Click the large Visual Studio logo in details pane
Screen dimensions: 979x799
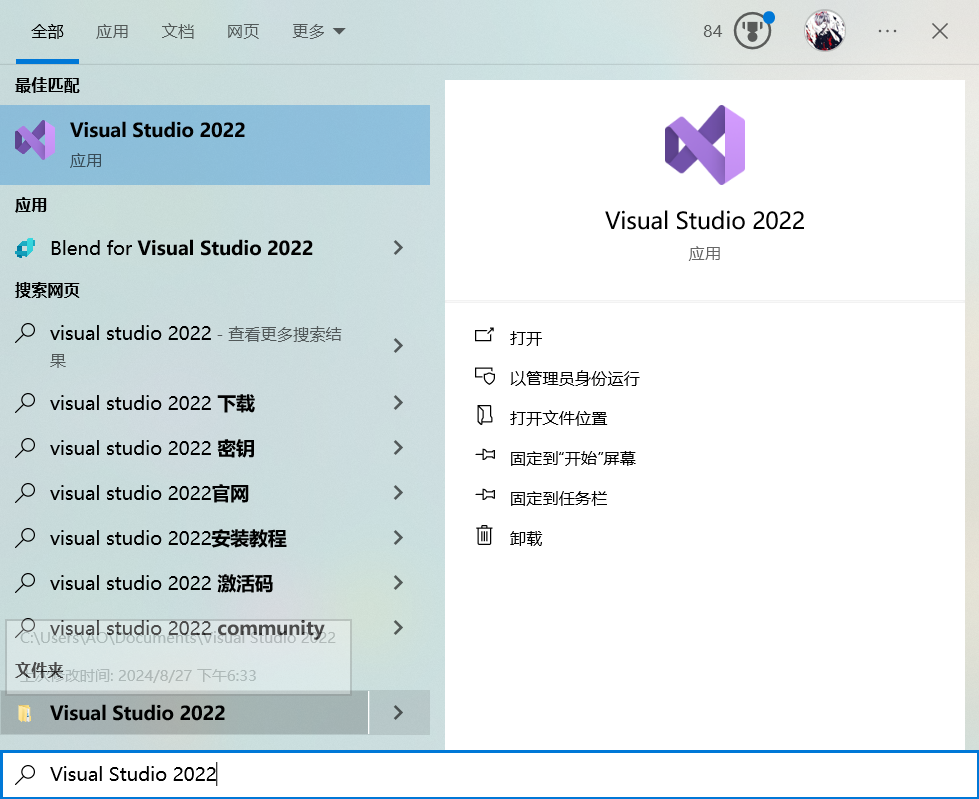click(x=705, y=145)
